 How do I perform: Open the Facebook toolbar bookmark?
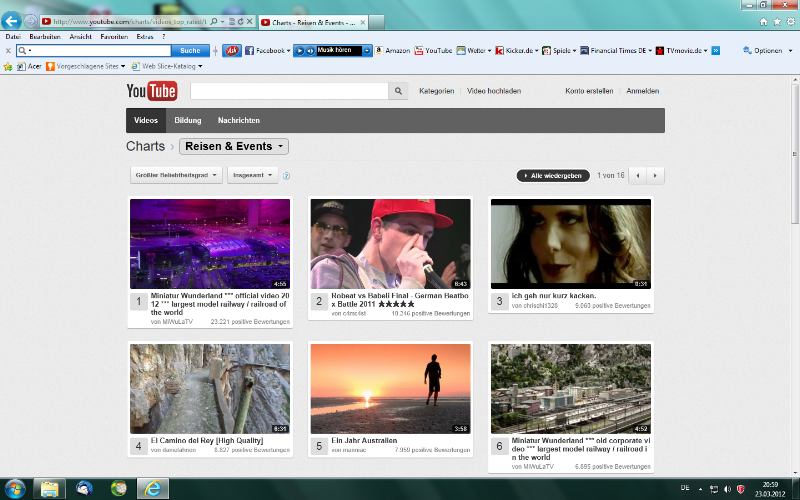(x=268, y=50)
